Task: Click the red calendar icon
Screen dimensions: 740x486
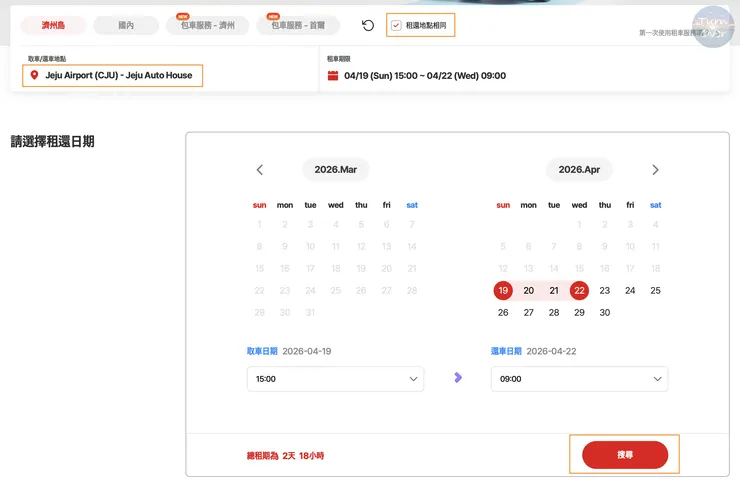Action: 333,76
